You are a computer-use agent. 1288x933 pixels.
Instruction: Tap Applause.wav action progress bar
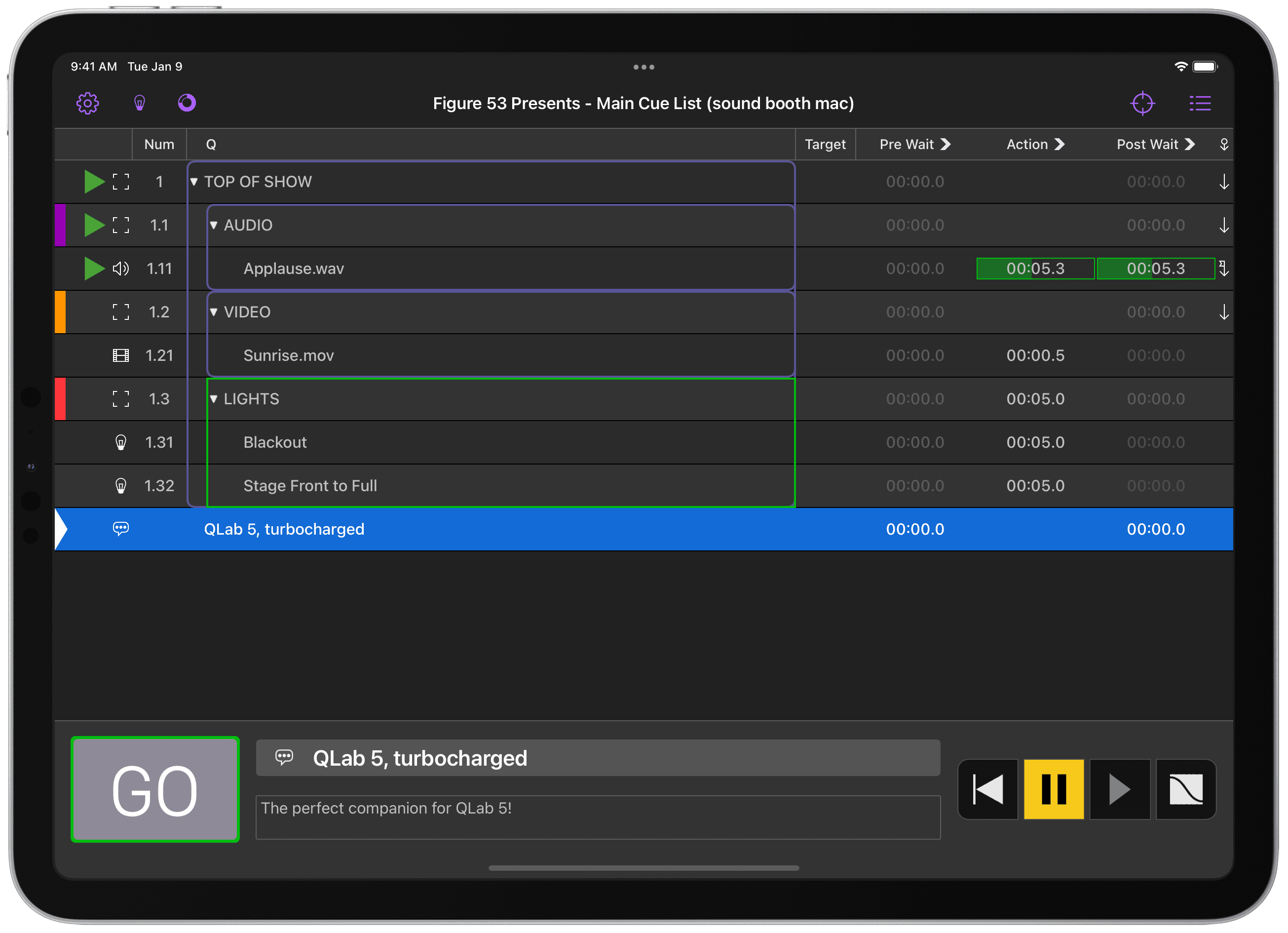pos(1035,269)
